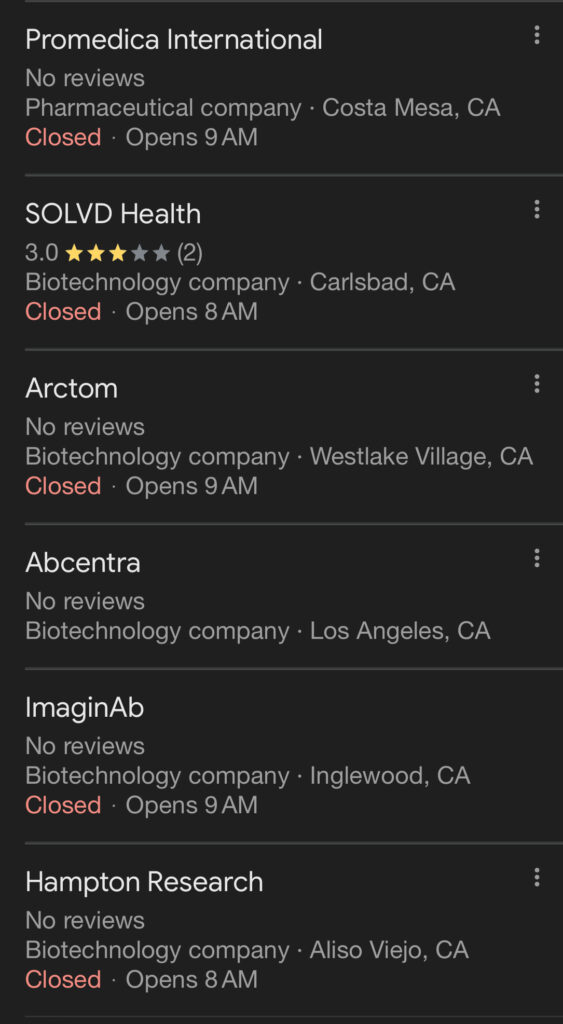Image resolution: width=563 pixels, height=1024 pixels.
Task: Open more options for Abcentra listing
Action: click(x=536, y=558)
